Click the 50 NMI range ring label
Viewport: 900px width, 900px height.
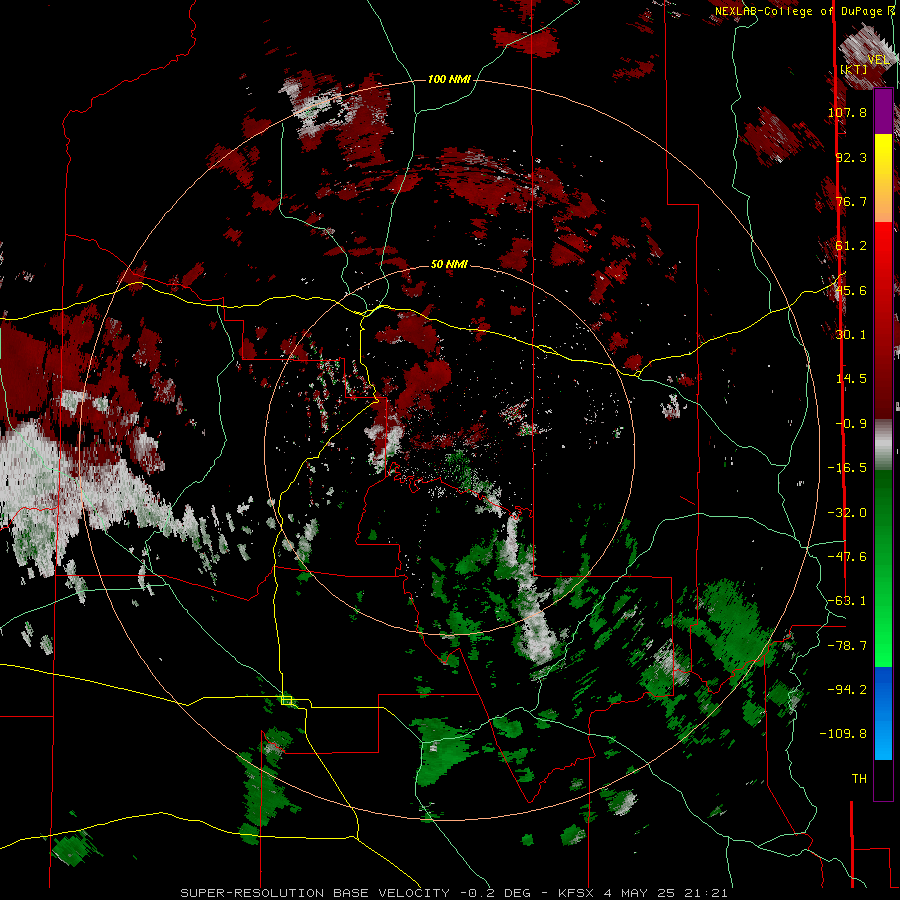[449, 264]
